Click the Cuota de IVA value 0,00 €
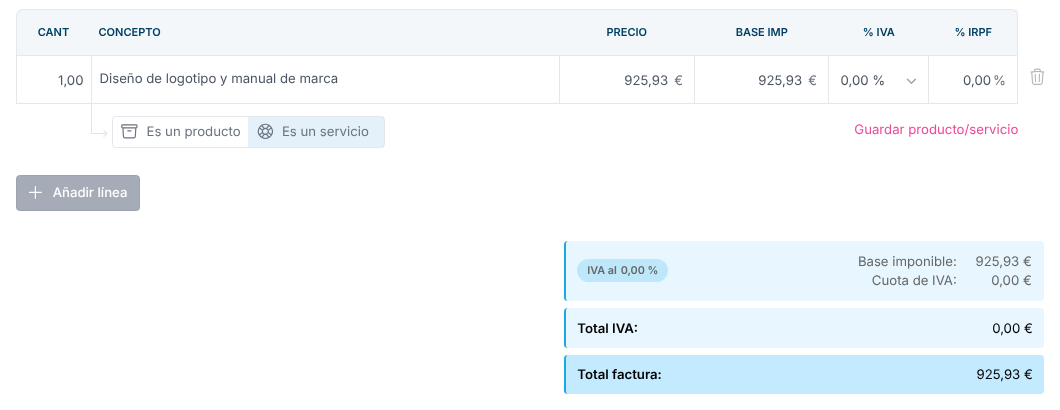 tap(1011, 280)
